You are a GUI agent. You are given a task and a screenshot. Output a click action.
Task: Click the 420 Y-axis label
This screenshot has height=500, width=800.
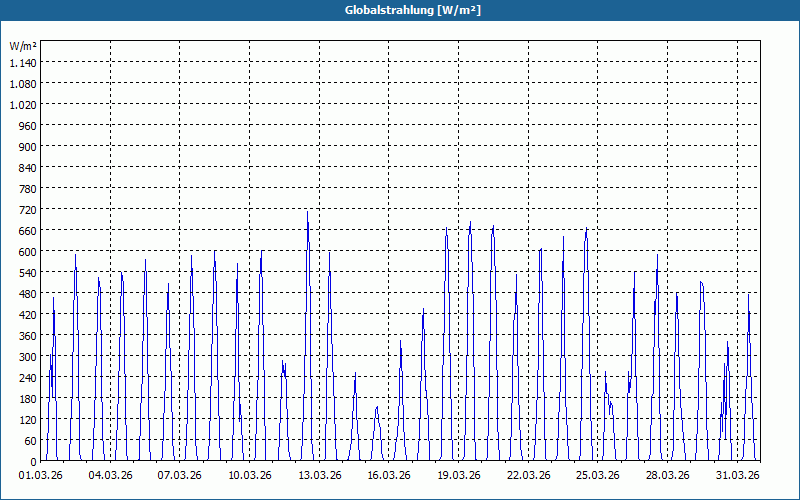coord(28,315)
